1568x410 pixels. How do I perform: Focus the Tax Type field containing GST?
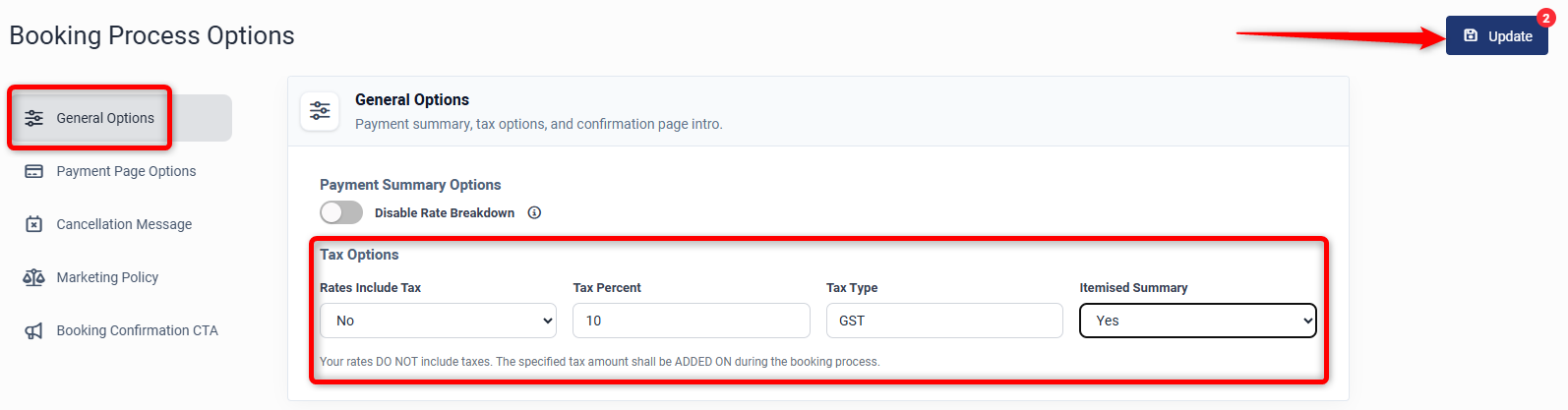944,321
